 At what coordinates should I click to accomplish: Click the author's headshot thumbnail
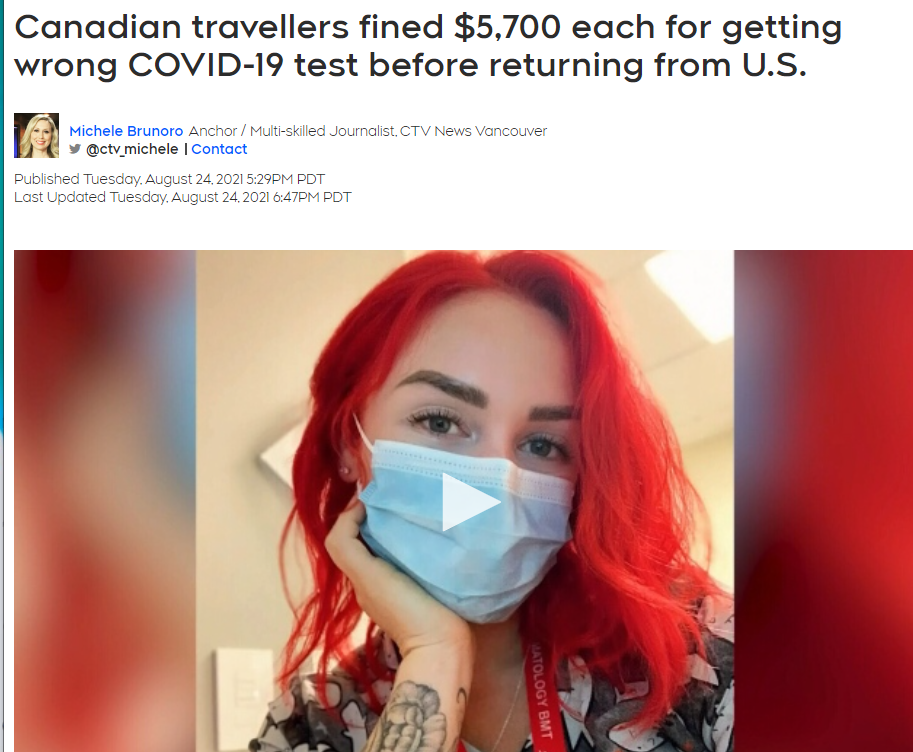[37, 136]
